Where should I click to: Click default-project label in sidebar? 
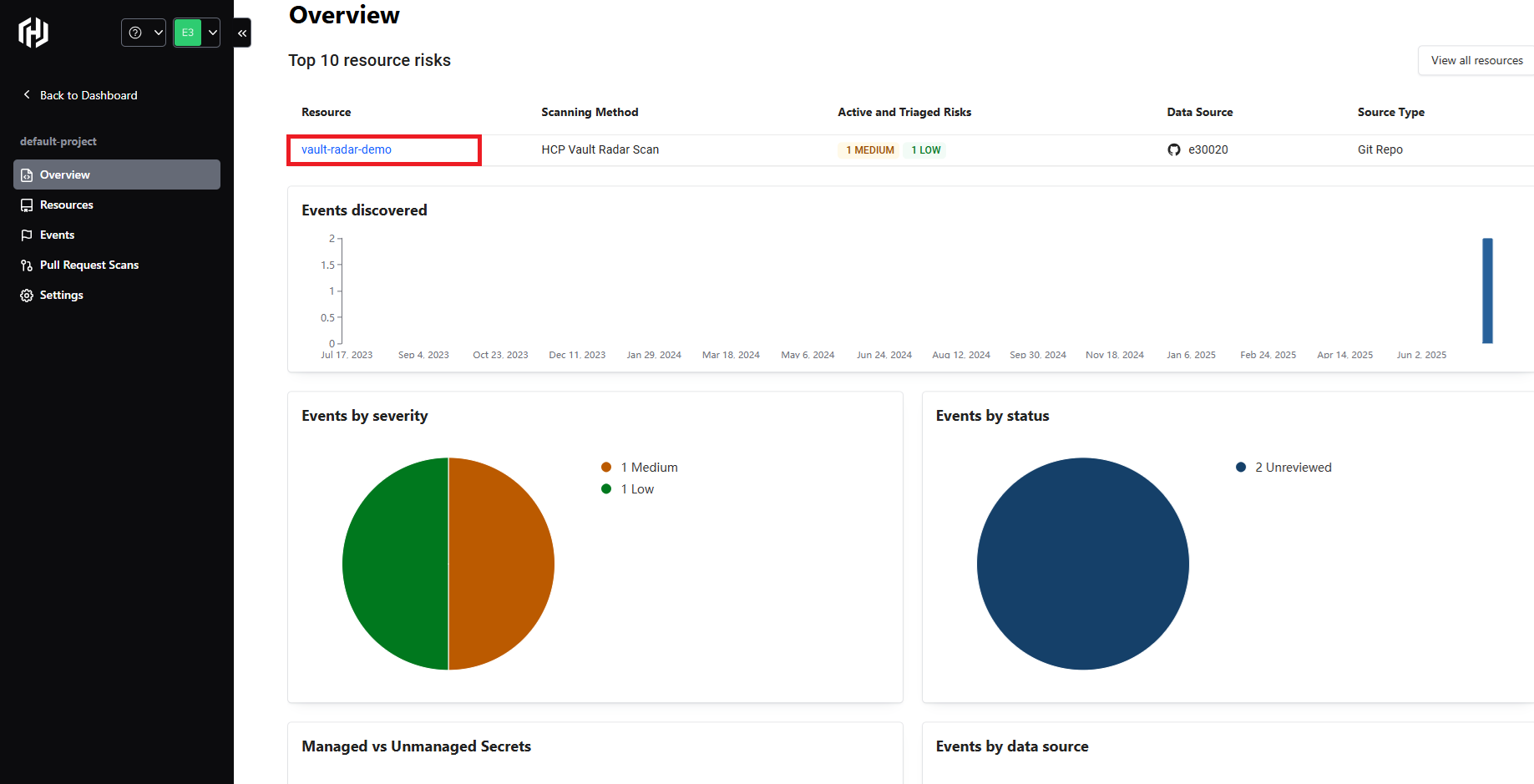[58, 141]
